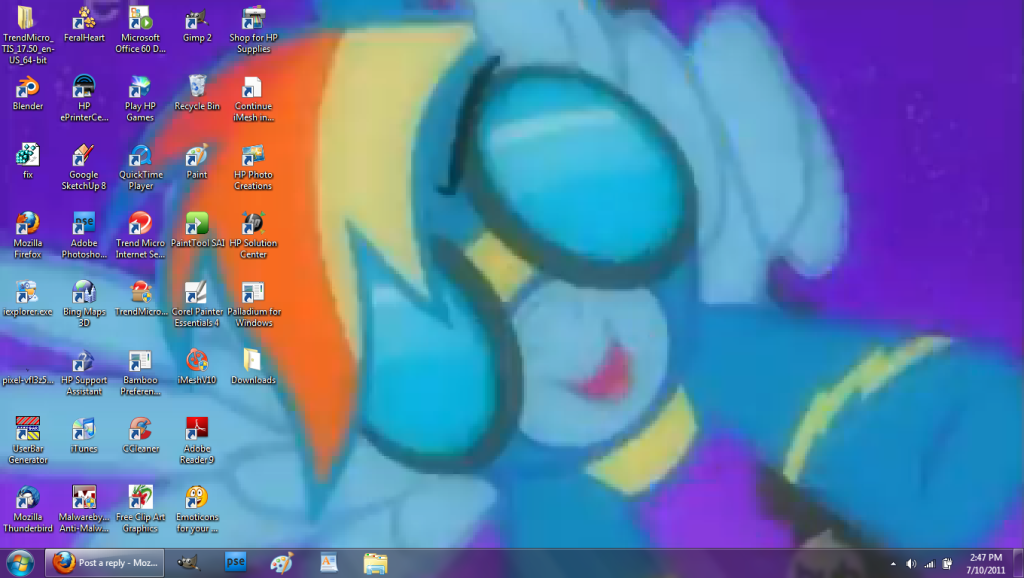The image size is (1024, 578).
Task: Show hidden system tray icons
Action: (893, 564)
